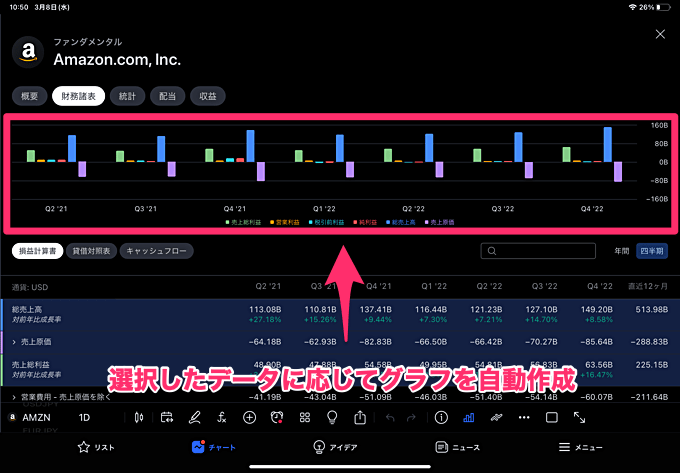Open the チャート tab

(x=213, y=447)
